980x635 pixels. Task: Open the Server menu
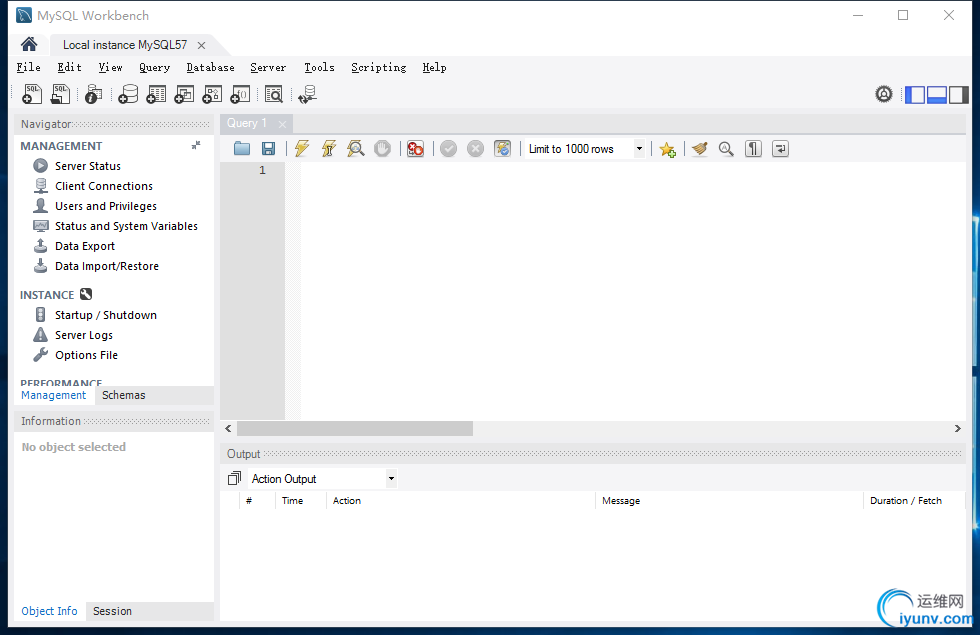268,68
